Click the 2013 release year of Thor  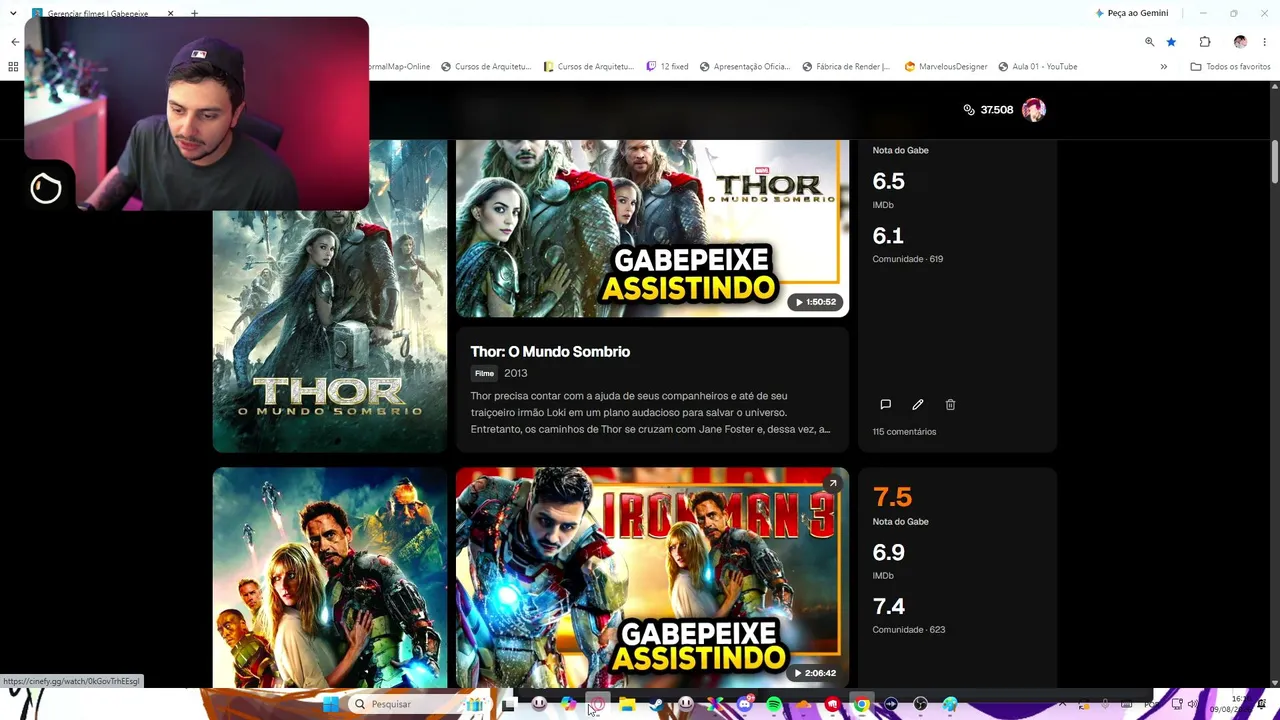(516, 374)
